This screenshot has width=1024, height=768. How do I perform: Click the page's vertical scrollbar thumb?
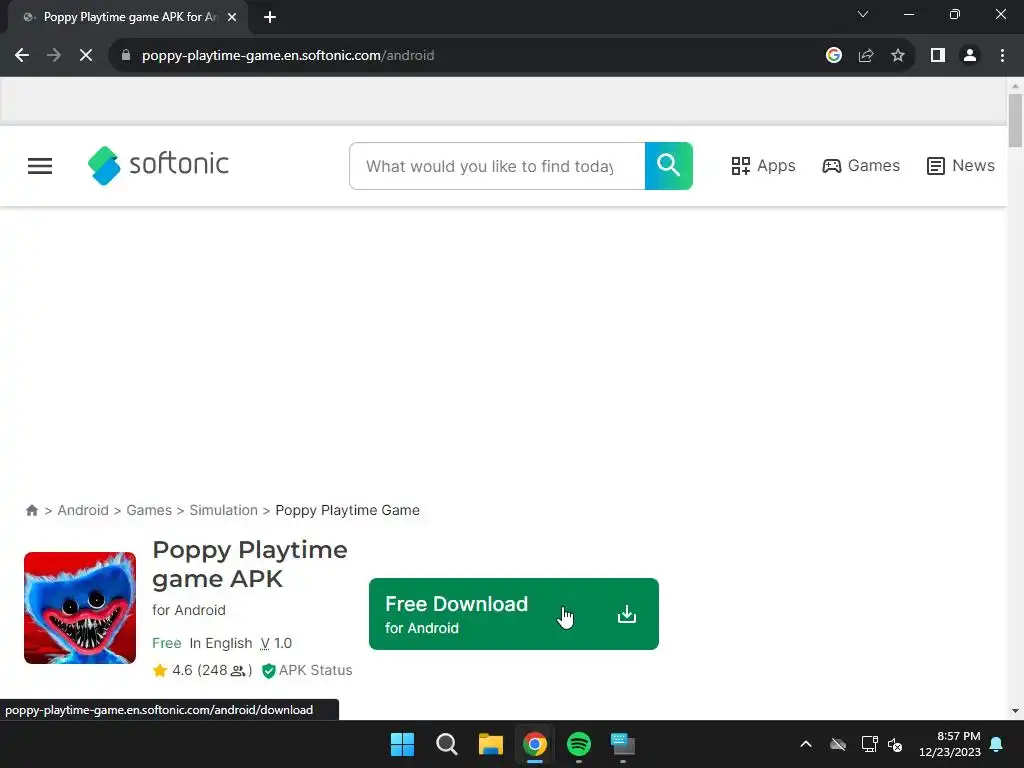point(1015,121)
